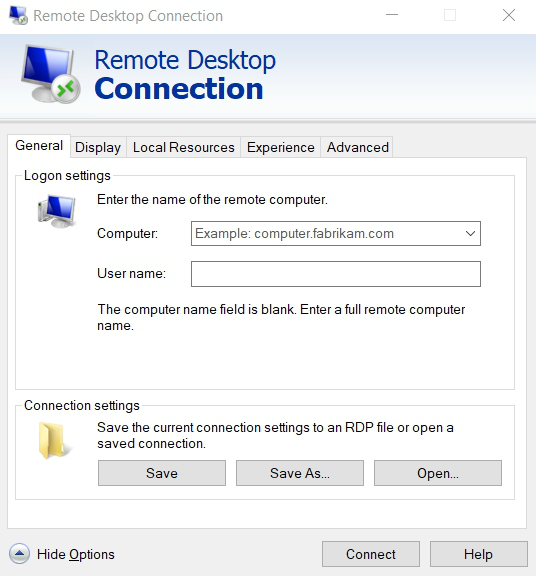Select the Experience tab
This screenshot has height=576, width=536.
[281, 147]
